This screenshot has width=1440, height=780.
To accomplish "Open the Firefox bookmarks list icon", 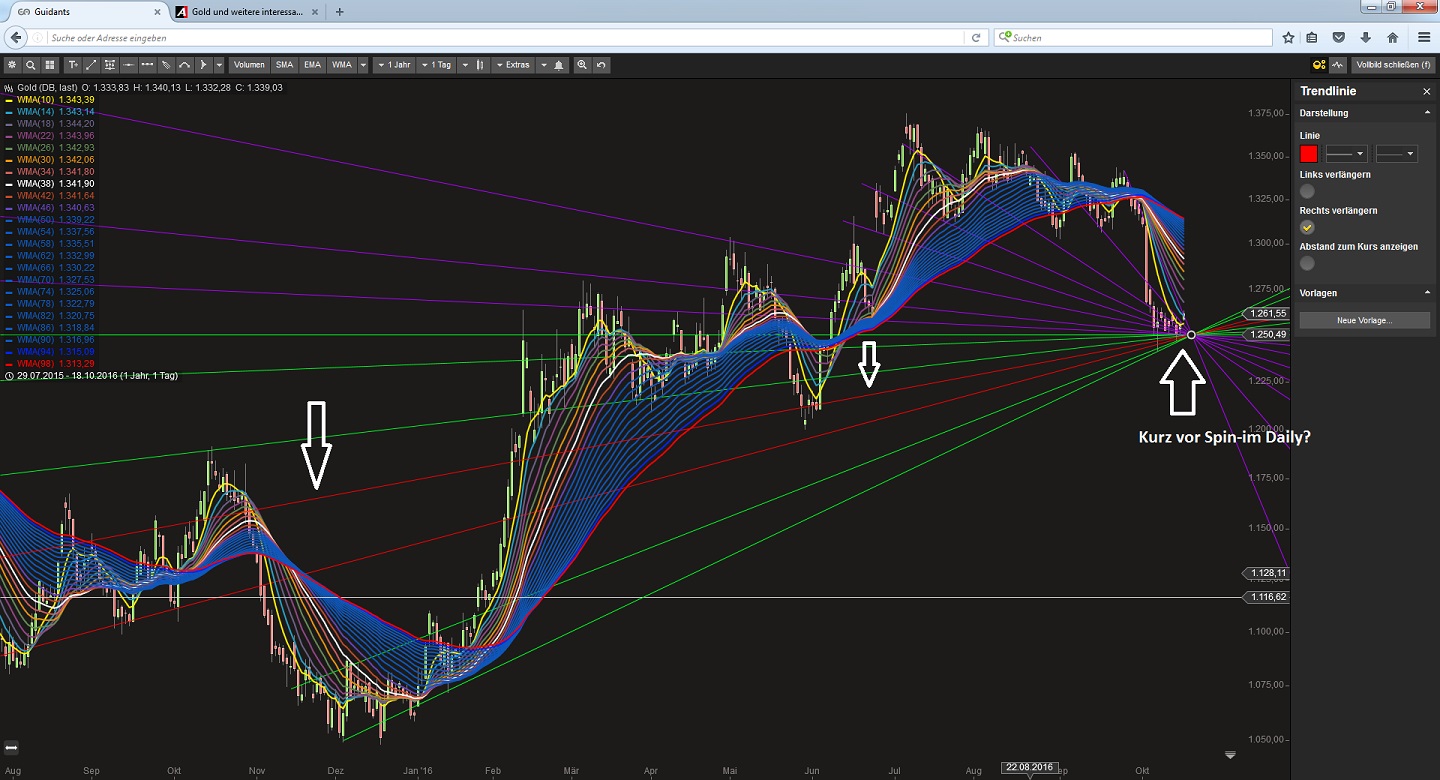I will coord(1312,38).
